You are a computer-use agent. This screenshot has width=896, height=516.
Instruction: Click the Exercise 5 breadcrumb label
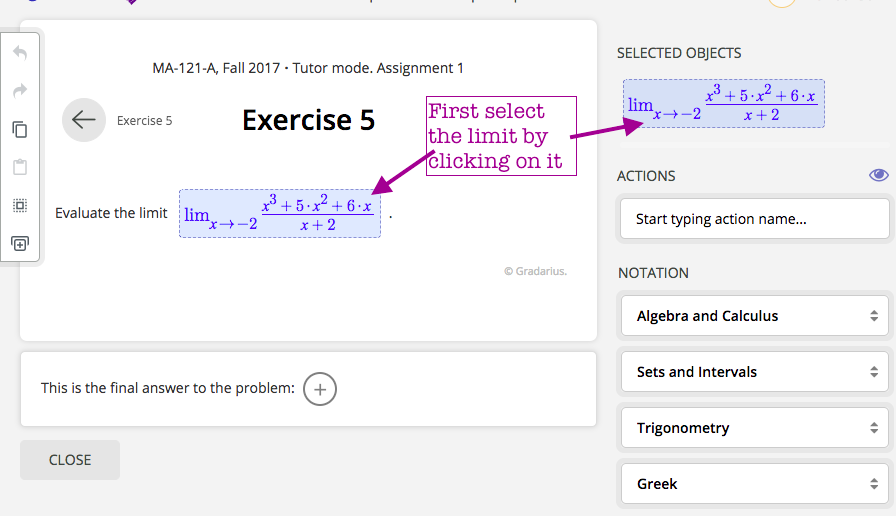(x=144, y=121)
